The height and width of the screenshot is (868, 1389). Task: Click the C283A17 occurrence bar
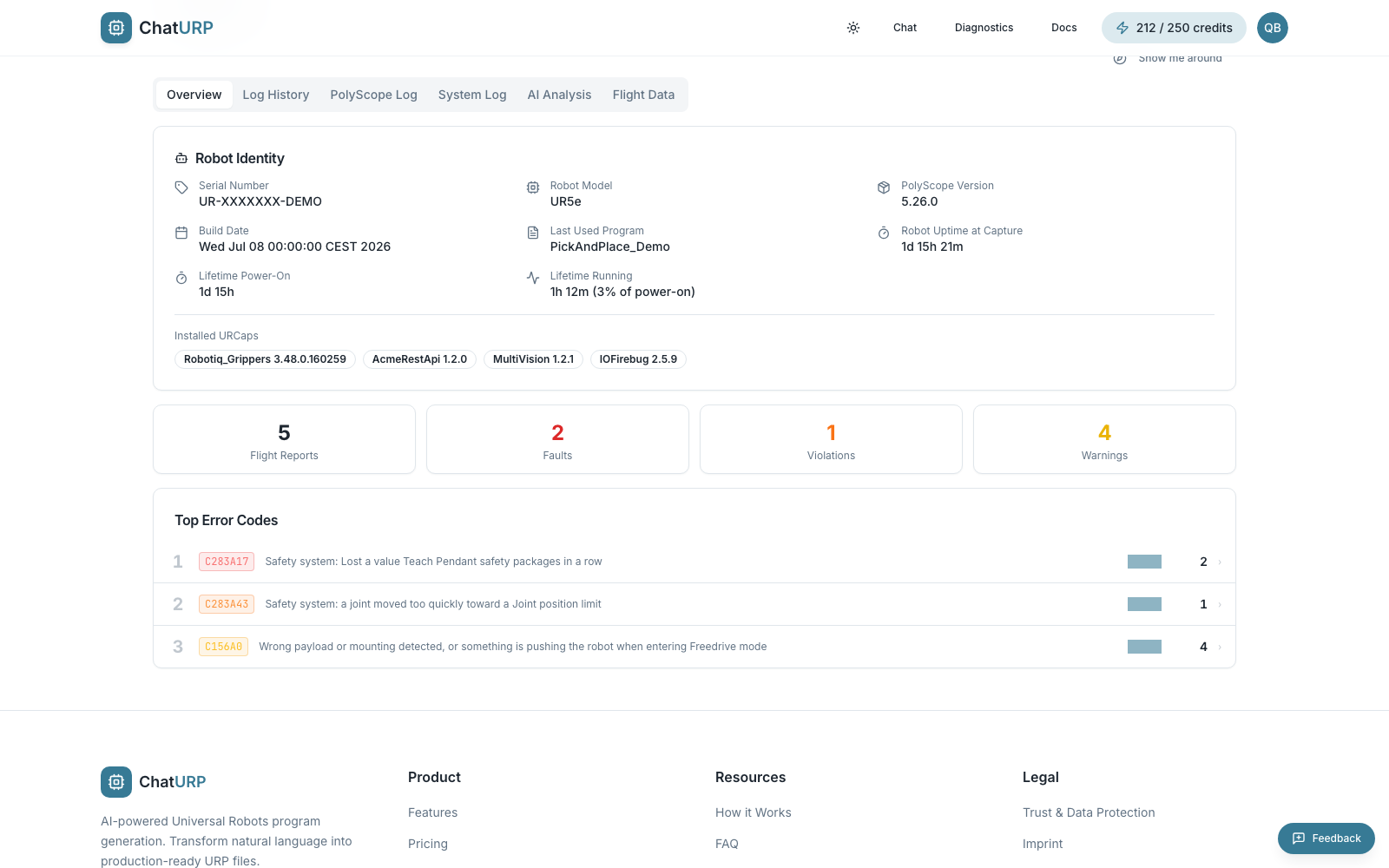1144,562
